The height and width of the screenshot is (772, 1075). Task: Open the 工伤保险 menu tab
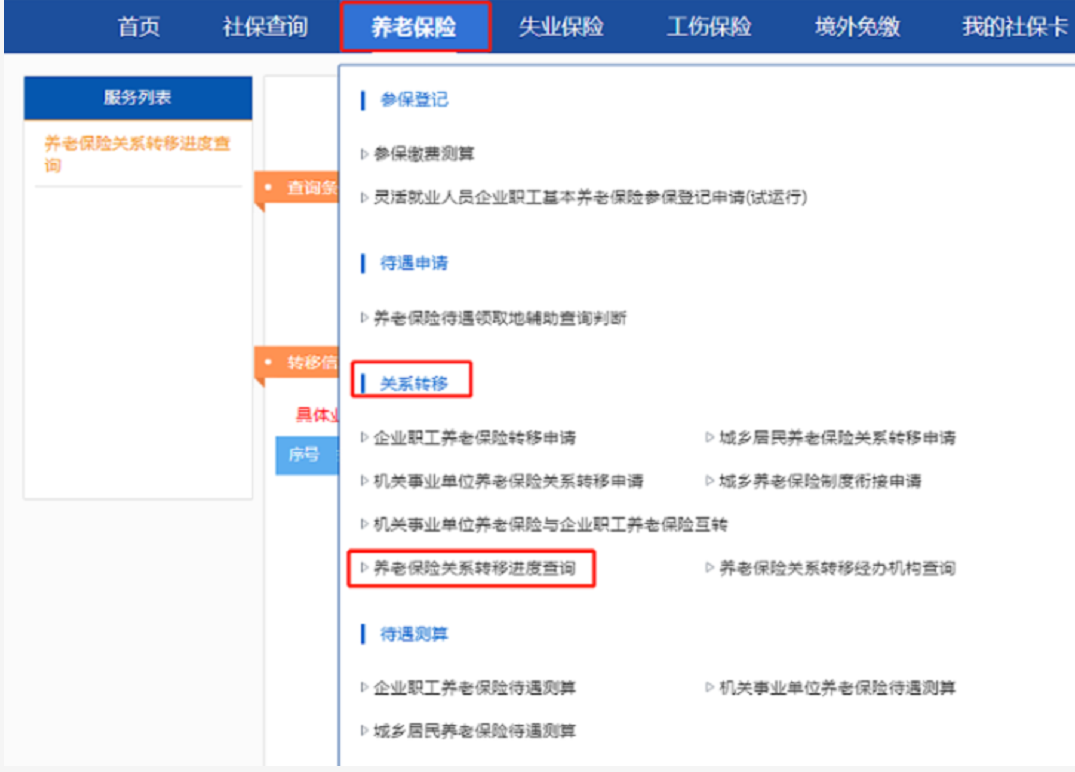[x=709, y=27]
